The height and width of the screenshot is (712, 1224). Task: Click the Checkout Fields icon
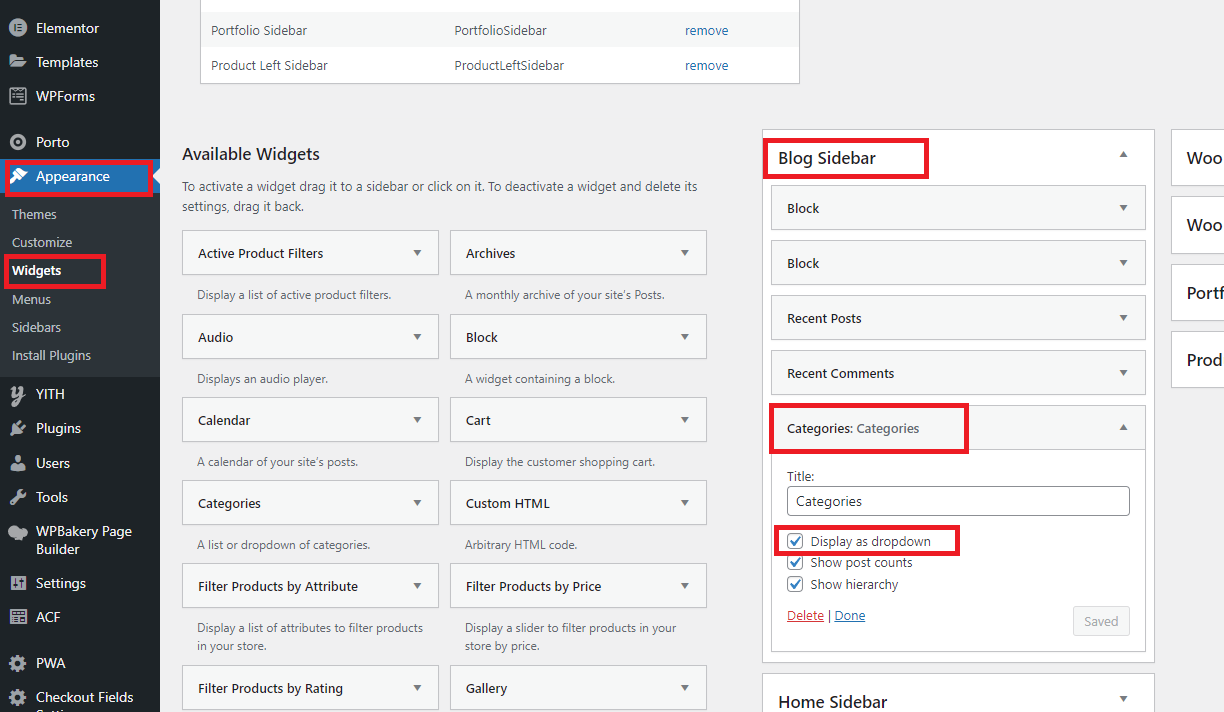click(x=18, y=697)
